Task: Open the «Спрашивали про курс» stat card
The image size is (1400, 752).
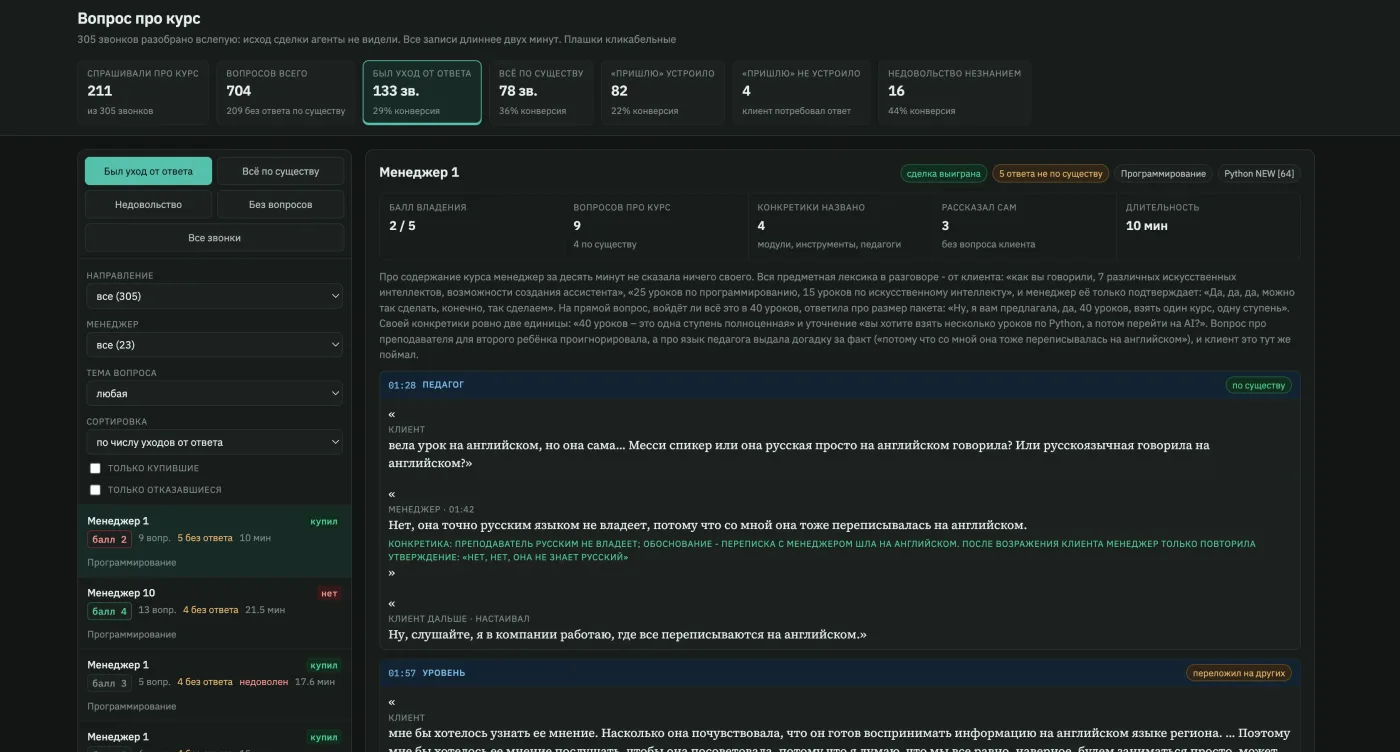Action: coord(143,92)
